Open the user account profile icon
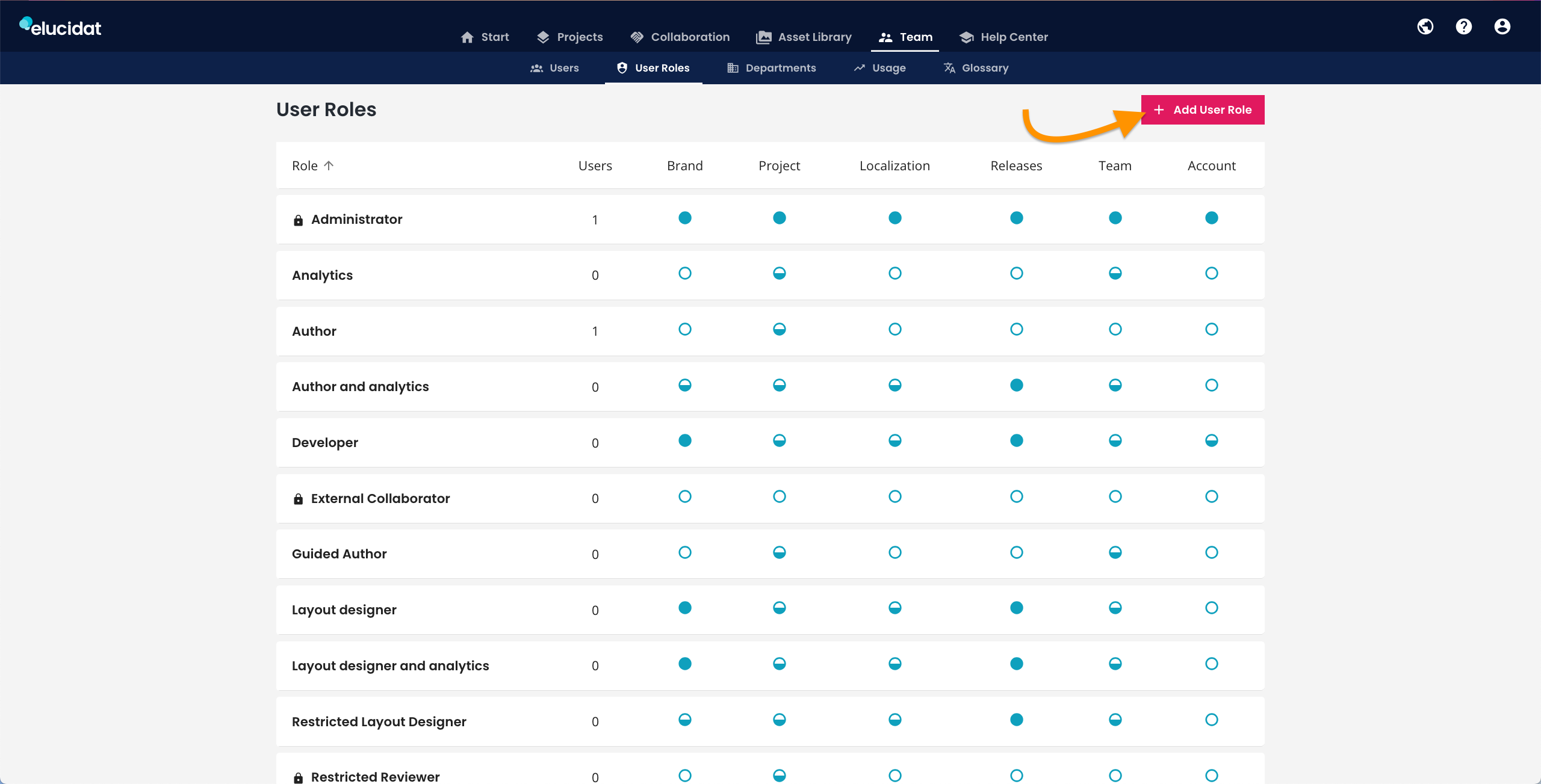Viewport: 1541px width, 784px height. click(x=1502, y=26)
